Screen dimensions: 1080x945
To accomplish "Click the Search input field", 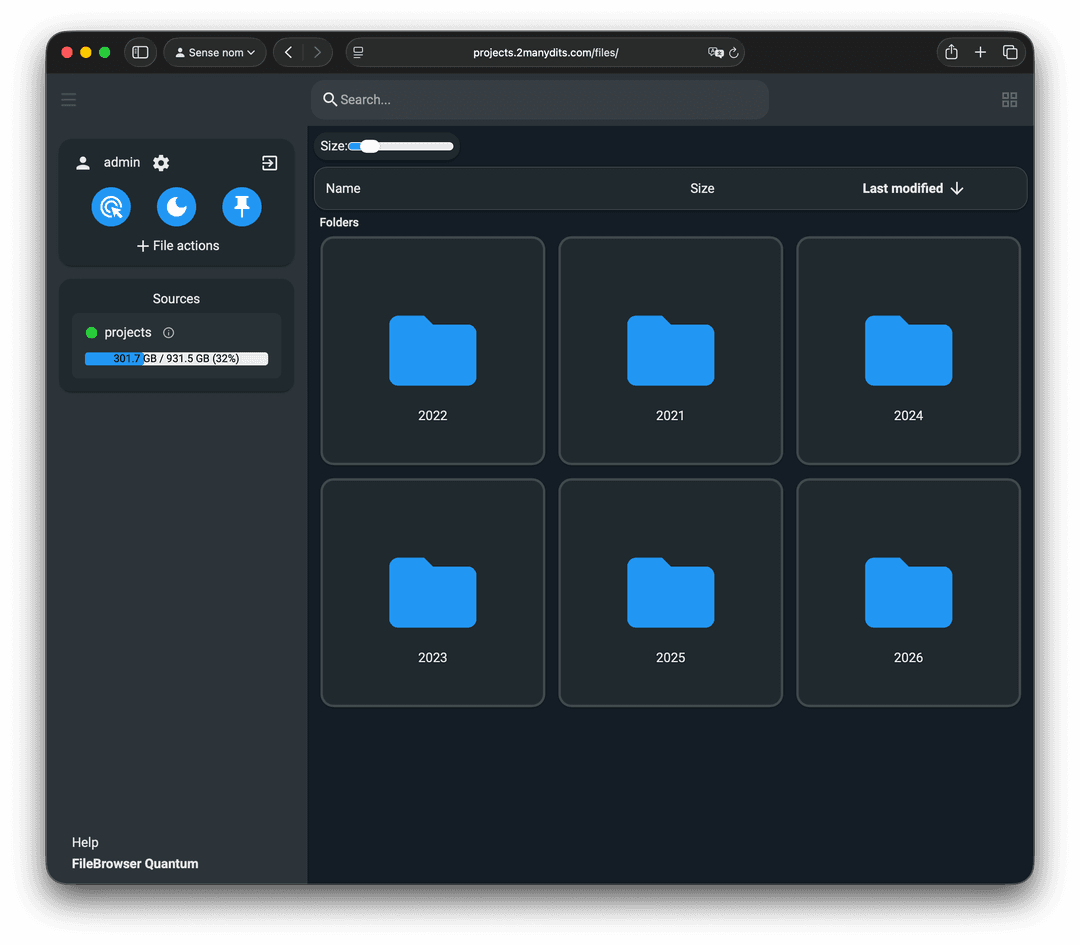I will (540, 100).
